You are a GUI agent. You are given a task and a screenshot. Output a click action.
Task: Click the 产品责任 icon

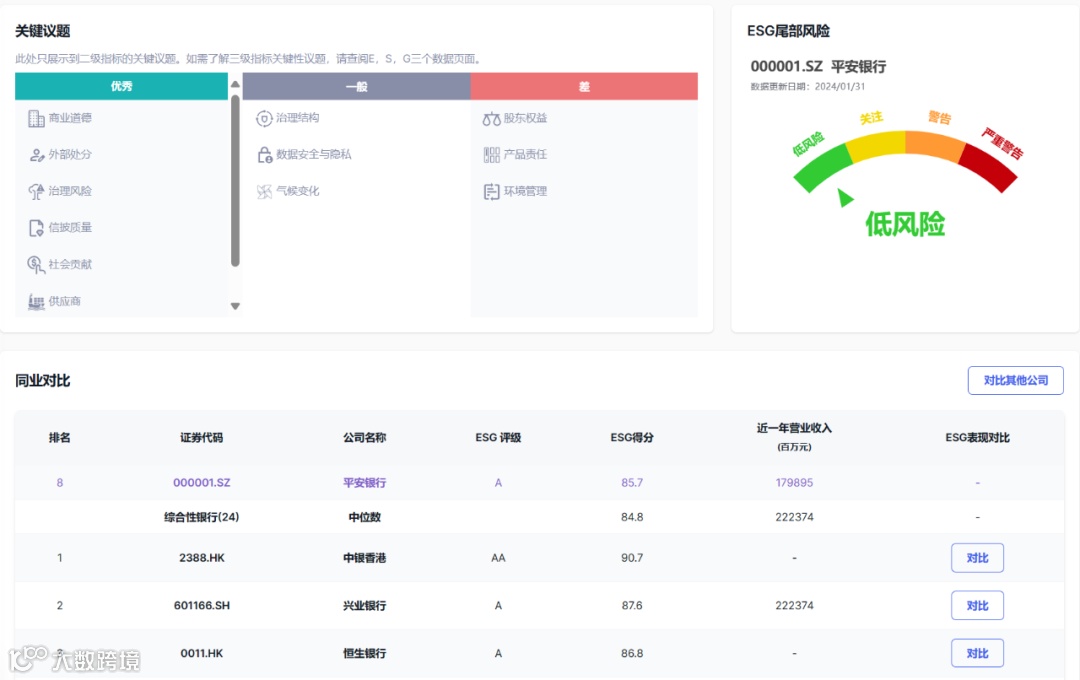tap(491, 155)
